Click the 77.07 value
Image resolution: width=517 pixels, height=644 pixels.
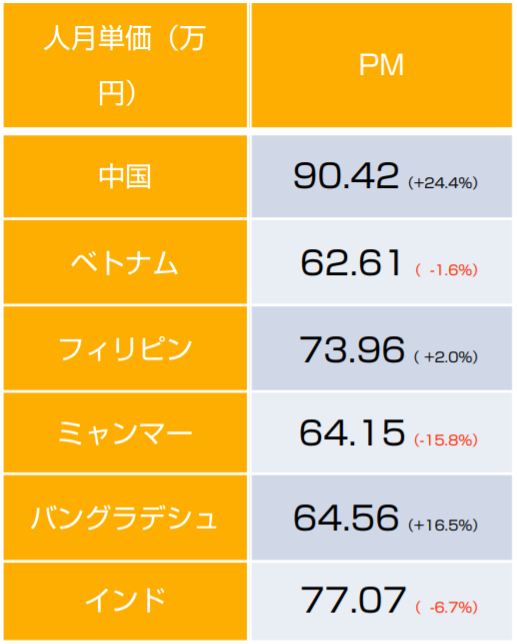coord(353,600)
